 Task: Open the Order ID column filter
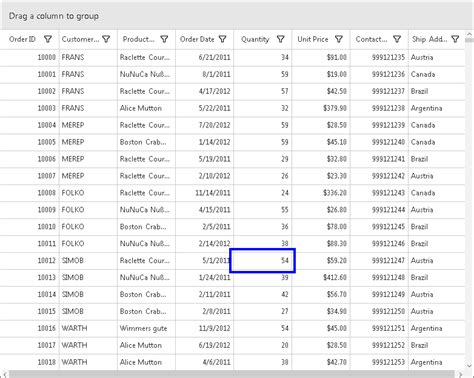48,39
